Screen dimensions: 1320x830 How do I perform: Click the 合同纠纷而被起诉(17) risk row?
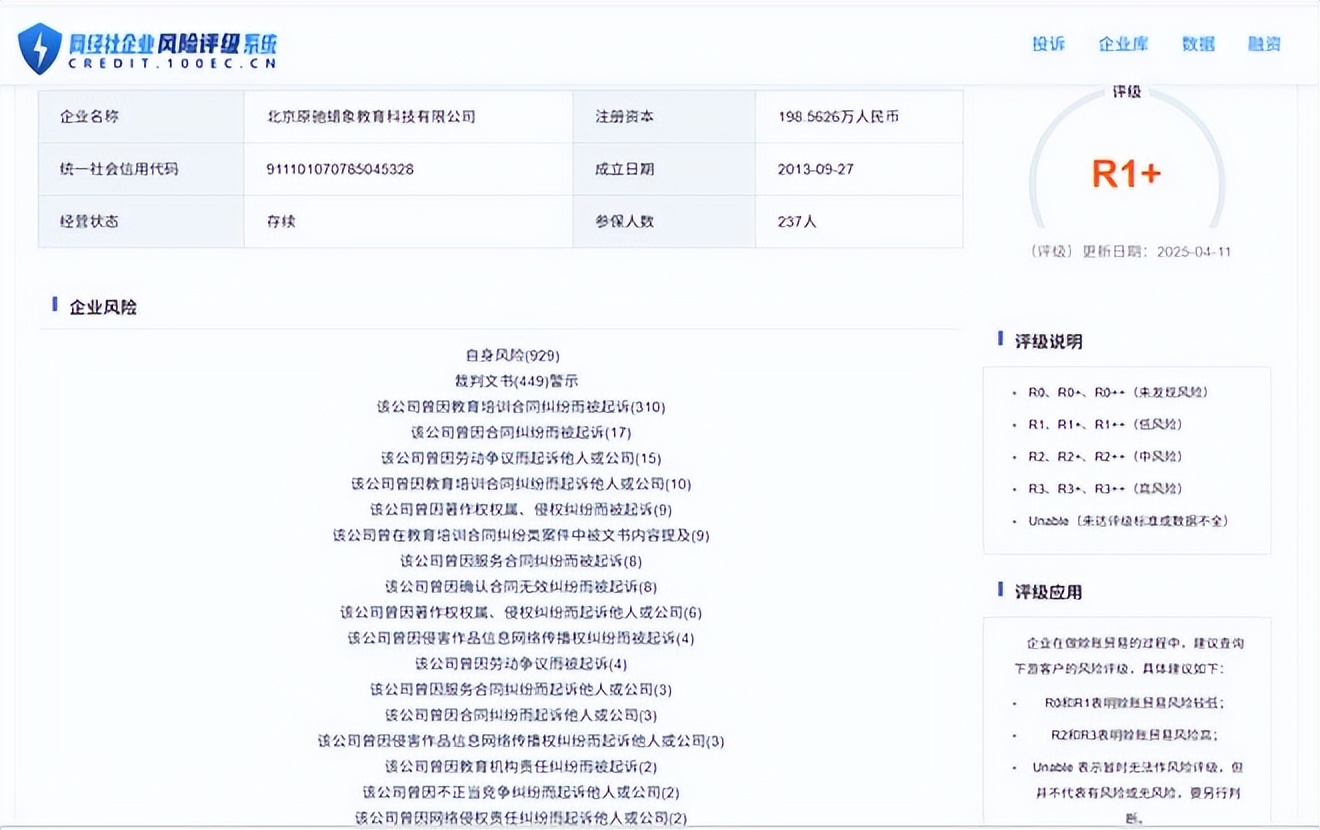521,433
